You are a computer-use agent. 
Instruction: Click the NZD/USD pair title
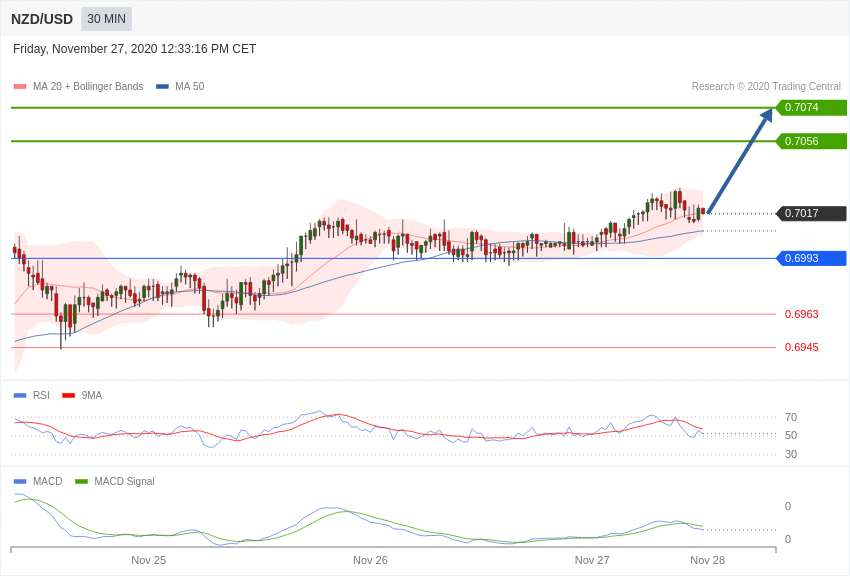(42, 19)
